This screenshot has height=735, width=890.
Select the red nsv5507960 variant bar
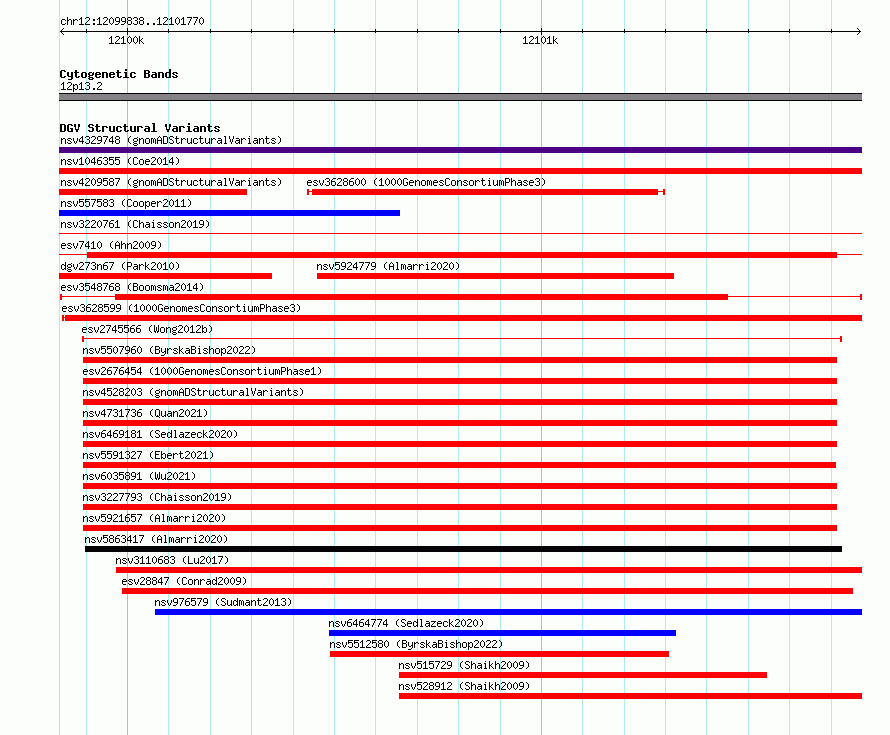[x=460, y=360]
